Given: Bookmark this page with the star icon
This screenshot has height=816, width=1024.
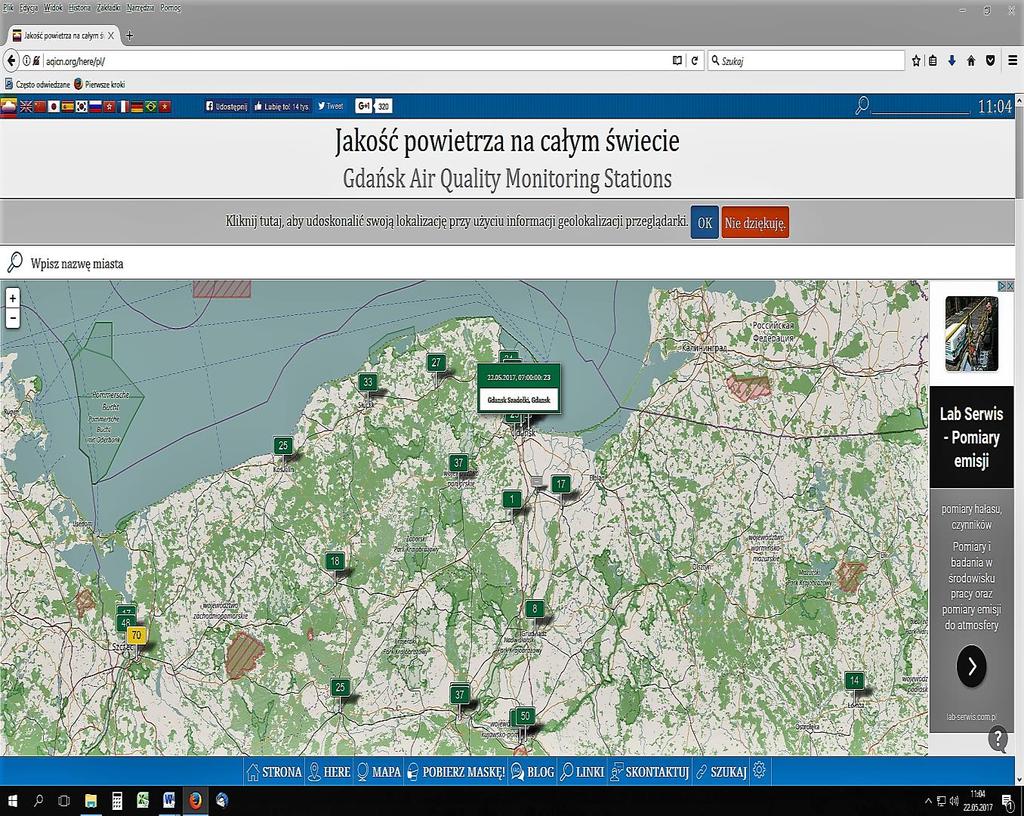Looking at the screenshot, I should (916, 61).
